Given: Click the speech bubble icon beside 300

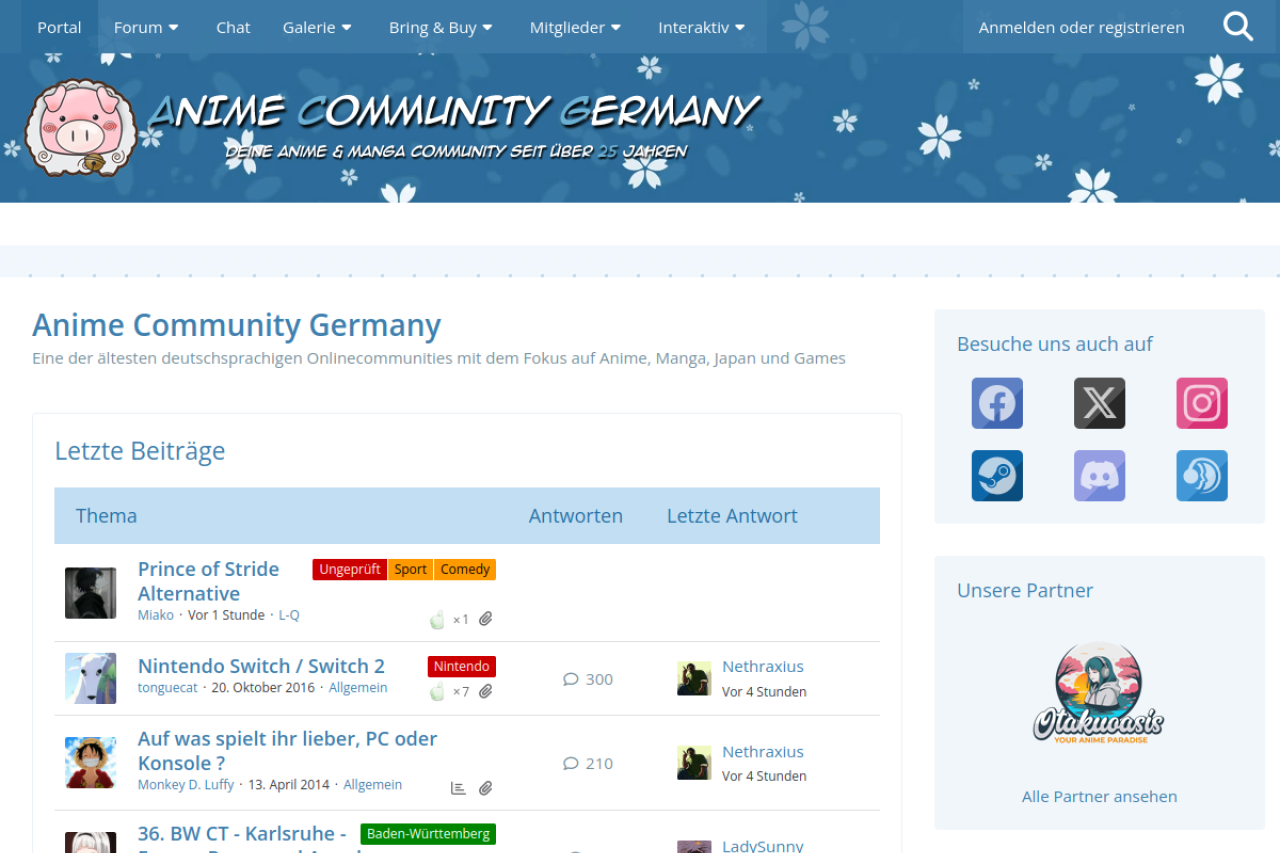Looking at the screenshot, I should (x=571, y=679).
